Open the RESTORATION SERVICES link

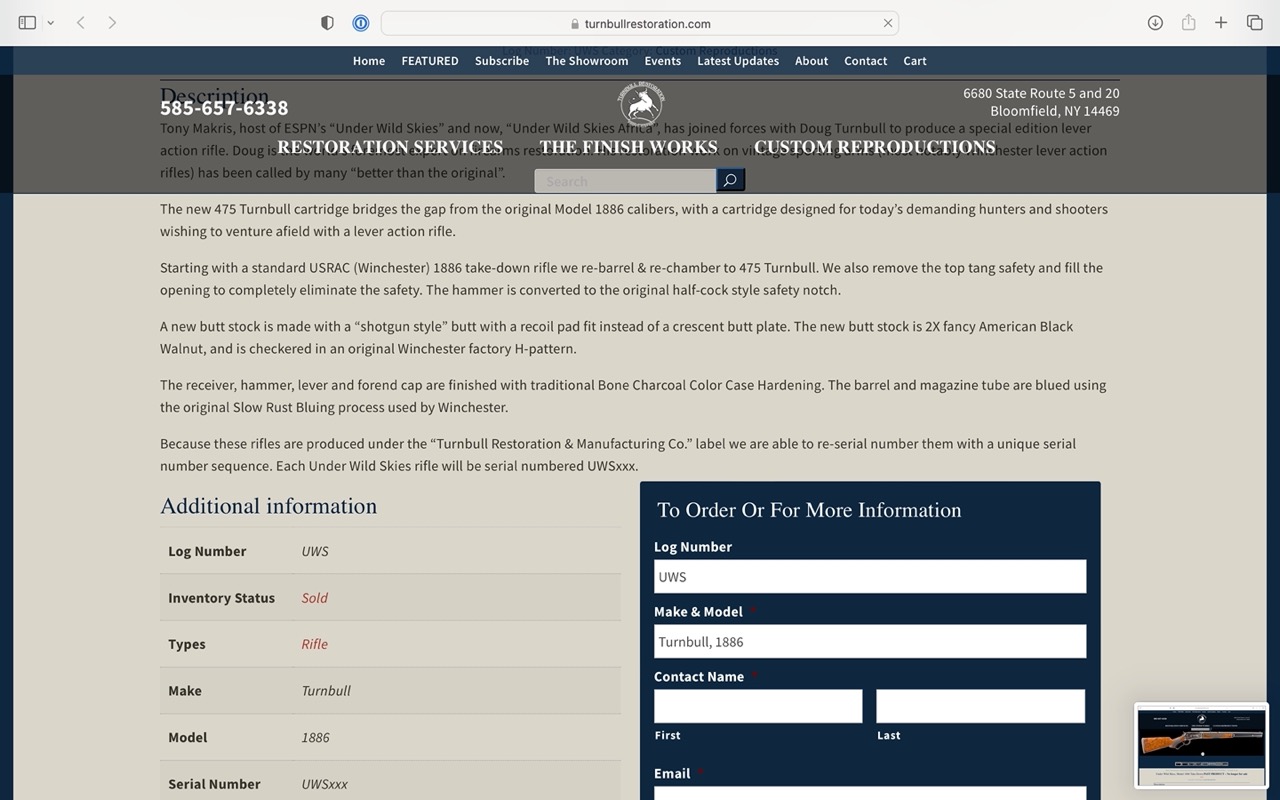point(390,147)
